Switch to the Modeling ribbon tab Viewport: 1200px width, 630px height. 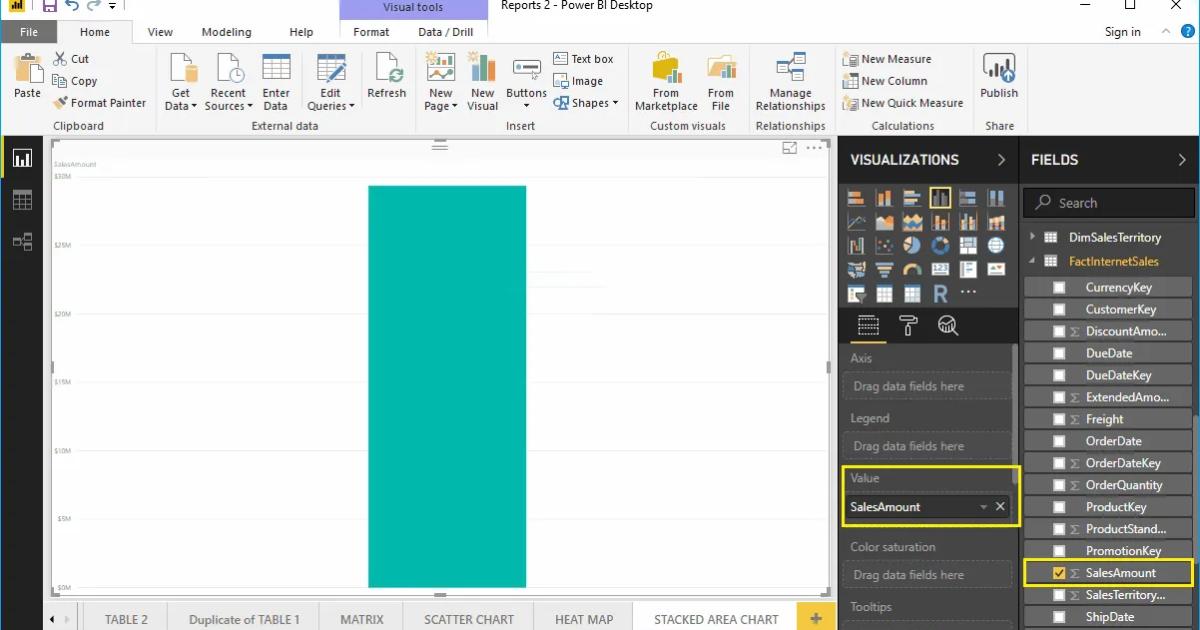click(226, 31)
